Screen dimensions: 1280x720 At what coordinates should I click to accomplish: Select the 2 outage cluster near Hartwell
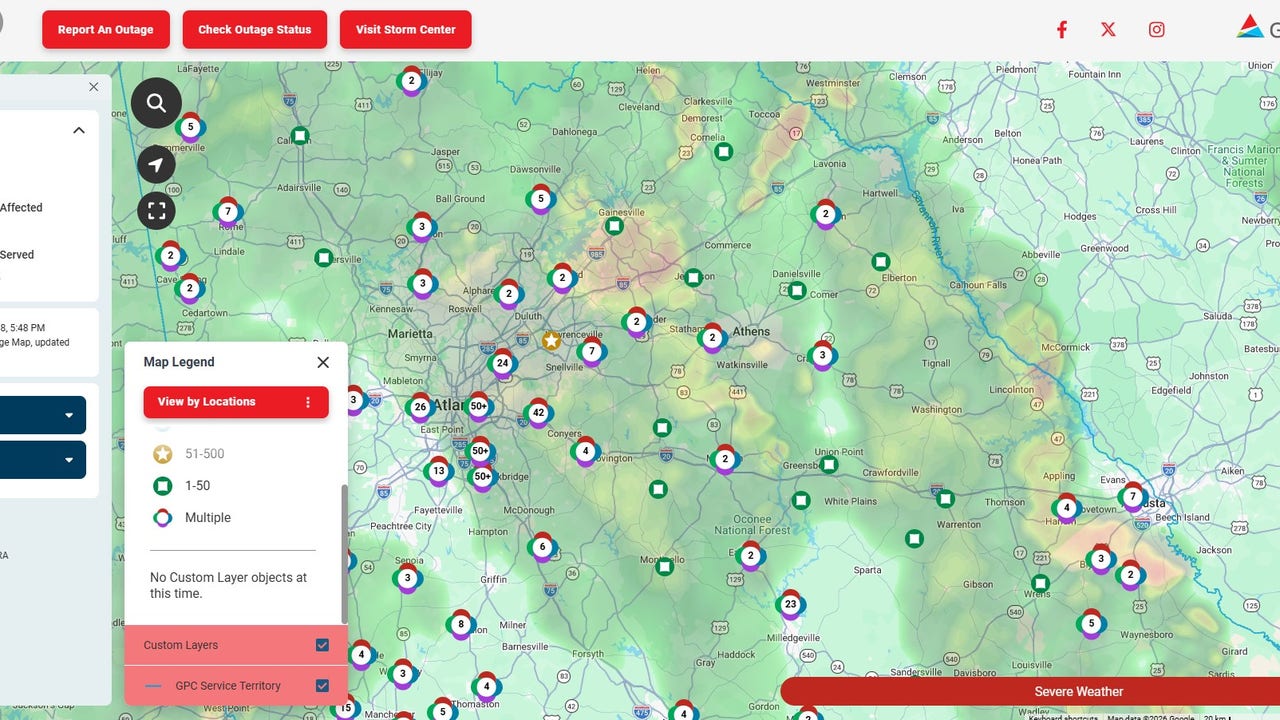pos(825,214)
